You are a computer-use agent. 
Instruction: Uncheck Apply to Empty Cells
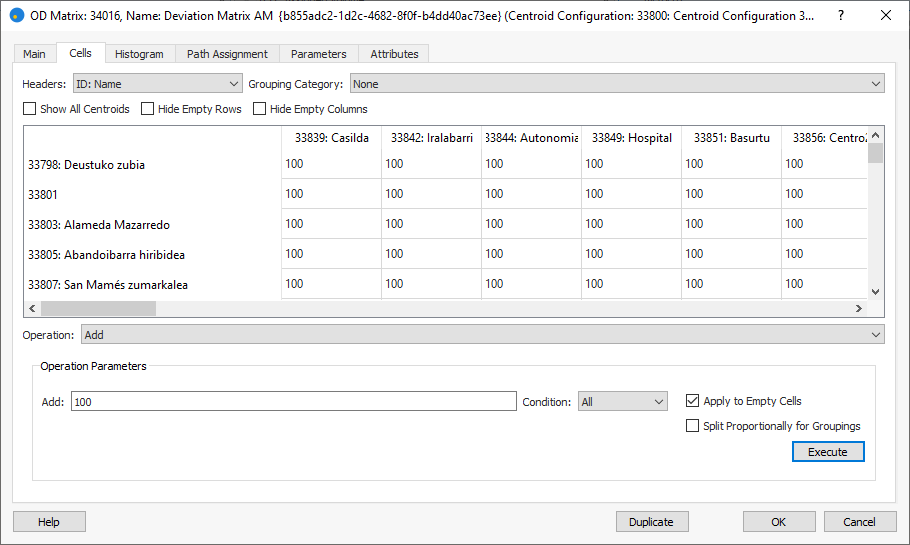(x=692, y=401)
